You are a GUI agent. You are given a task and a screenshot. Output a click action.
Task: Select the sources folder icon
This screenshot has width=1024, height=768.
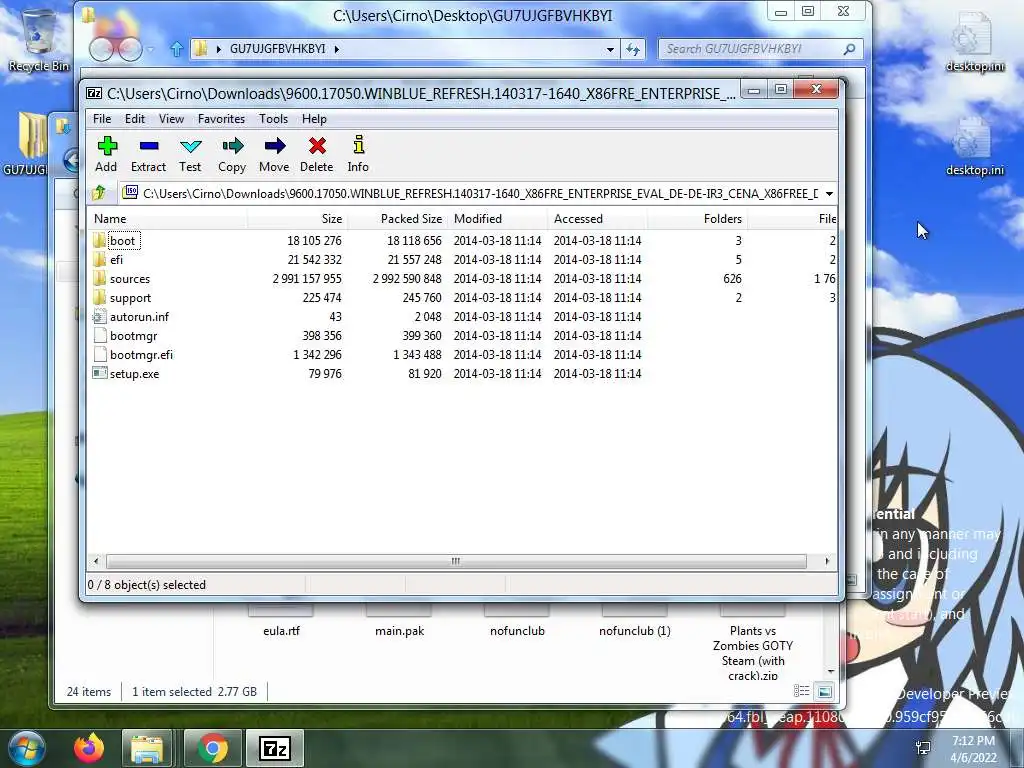click(99, 278)
